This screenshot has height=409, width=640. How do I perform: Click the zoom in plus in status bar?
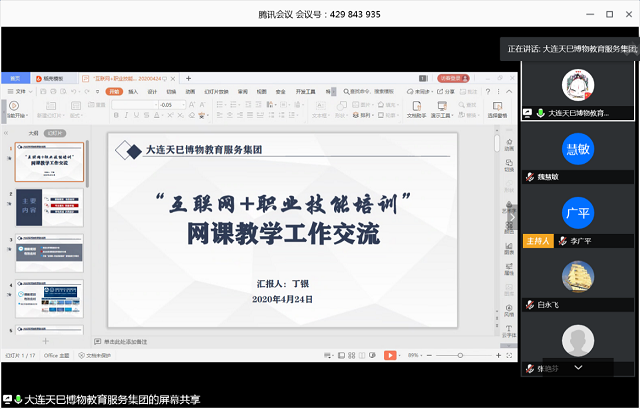(x=498, y=356)
